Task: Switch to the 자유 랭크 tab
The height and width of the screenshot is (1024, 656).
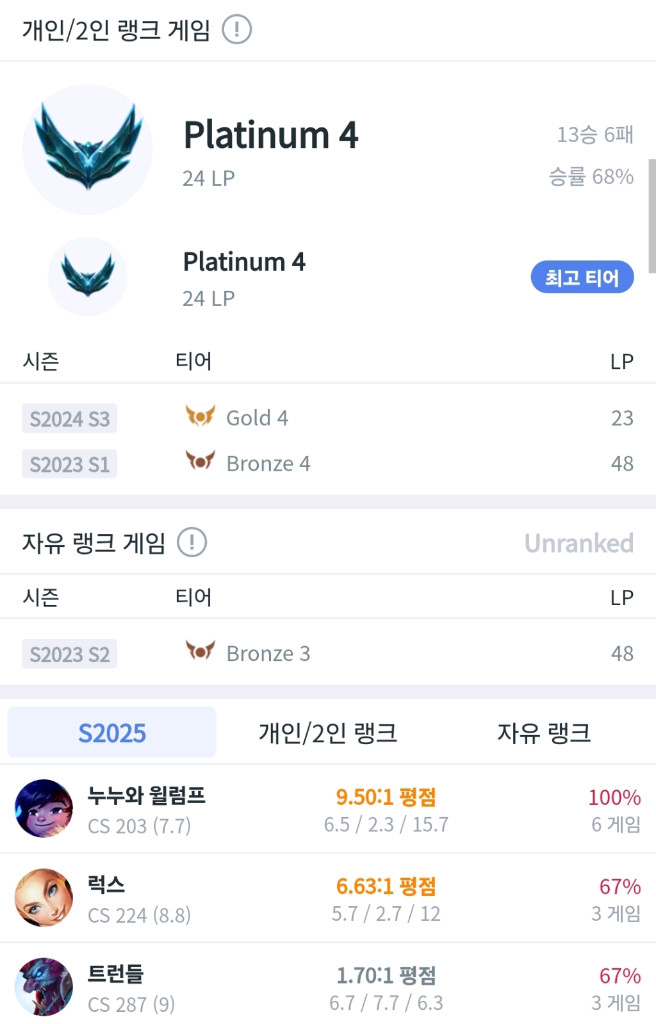Action: pyautogui.click(x=541, y=733)
